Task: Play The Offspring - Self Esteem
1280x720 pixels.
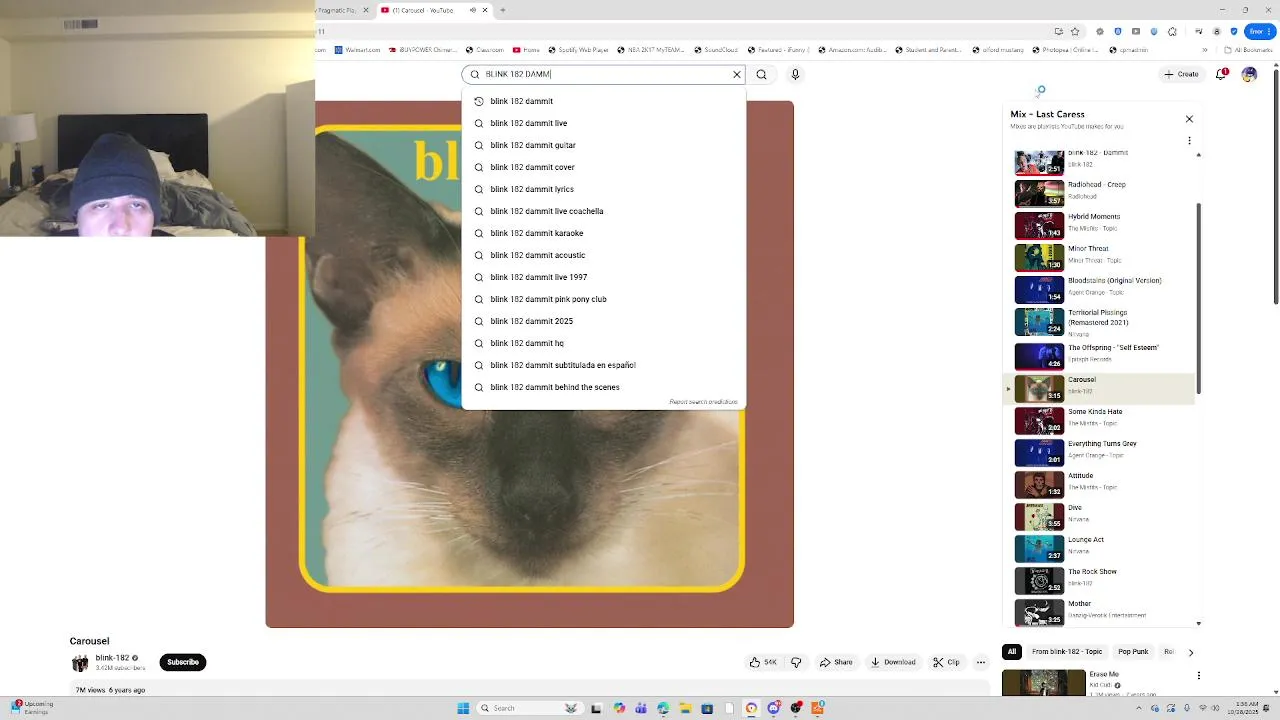Action: pyautogui.click(x=1100, y=355)
